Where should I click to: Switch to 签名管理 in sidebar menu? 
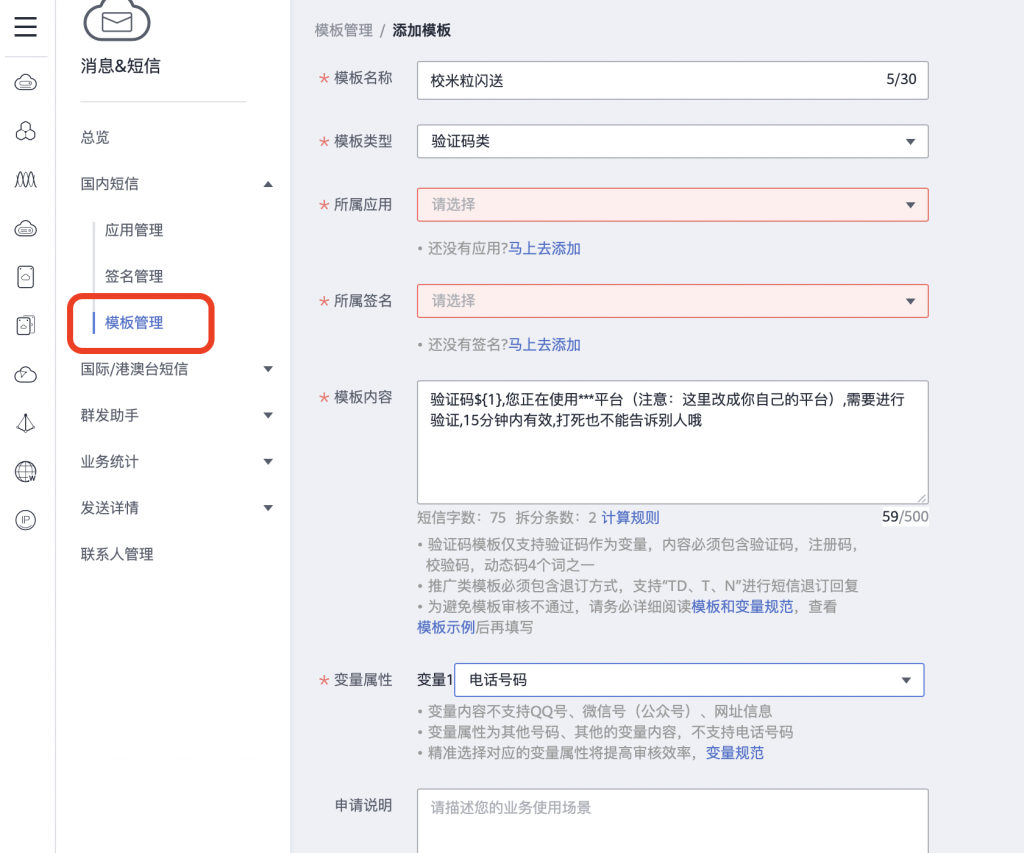click(135, 276)
